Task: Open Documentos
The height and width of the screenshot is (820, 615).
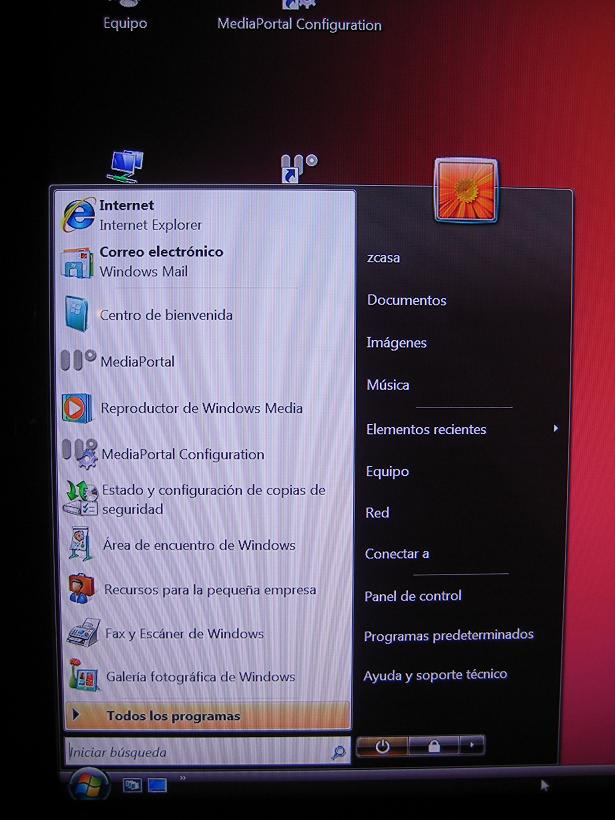Action: click(x=406, y=300)
